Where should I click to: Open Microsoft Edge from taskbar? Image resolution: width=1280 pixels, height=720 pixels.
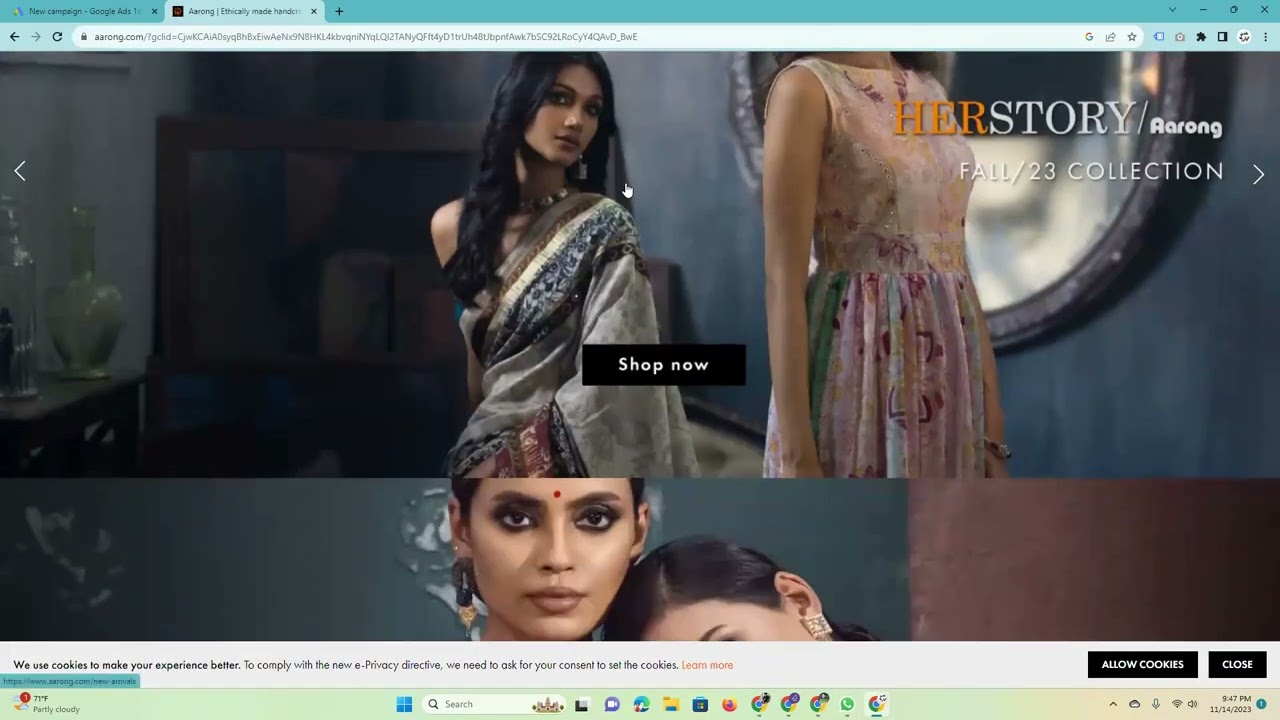641,704
